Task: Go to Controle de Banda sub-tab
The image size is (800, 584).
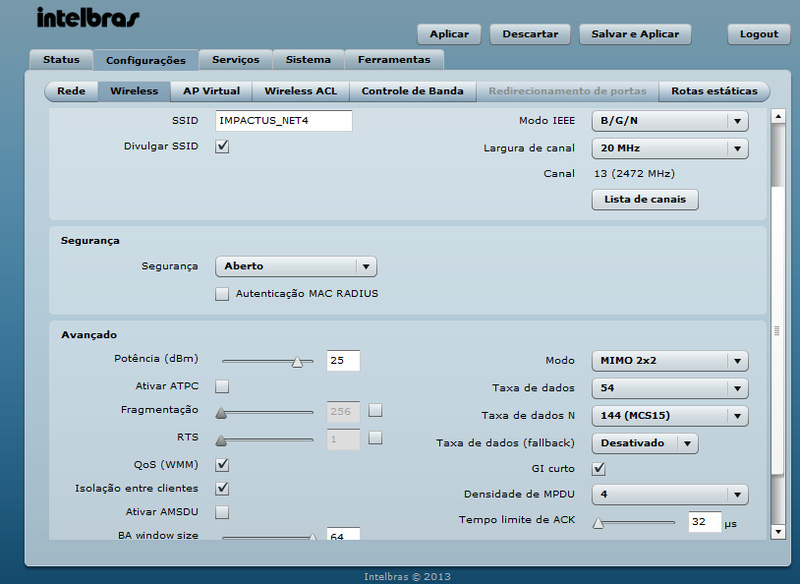Action: click(412, 91)
